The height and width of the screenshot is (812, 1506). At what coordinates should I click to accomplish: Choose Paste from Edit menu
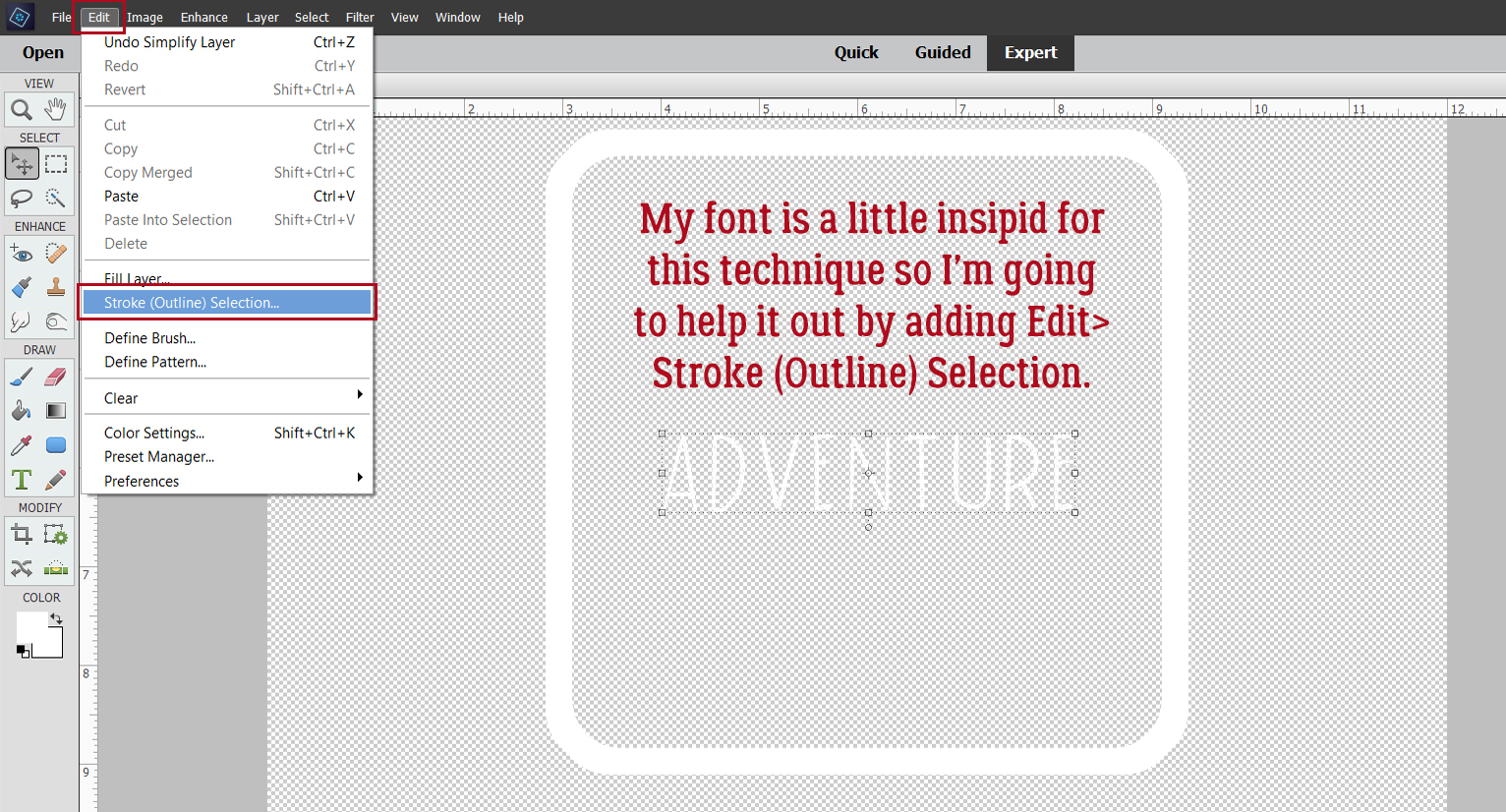tap(227, 197)
